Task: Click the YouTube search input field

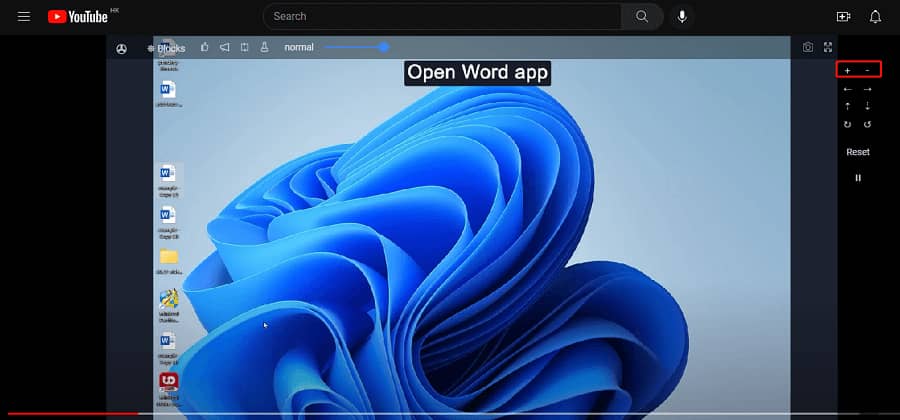Action: pyautogui.click(x=442, y=17)
